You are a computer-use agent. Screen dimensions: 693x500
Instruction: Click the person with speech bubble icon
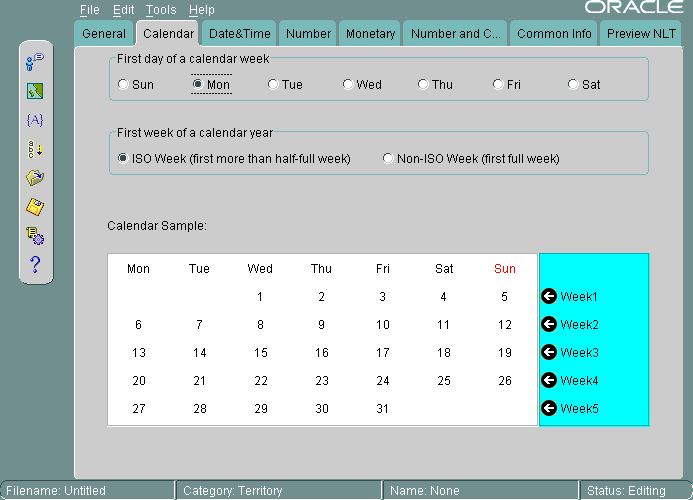35,62
